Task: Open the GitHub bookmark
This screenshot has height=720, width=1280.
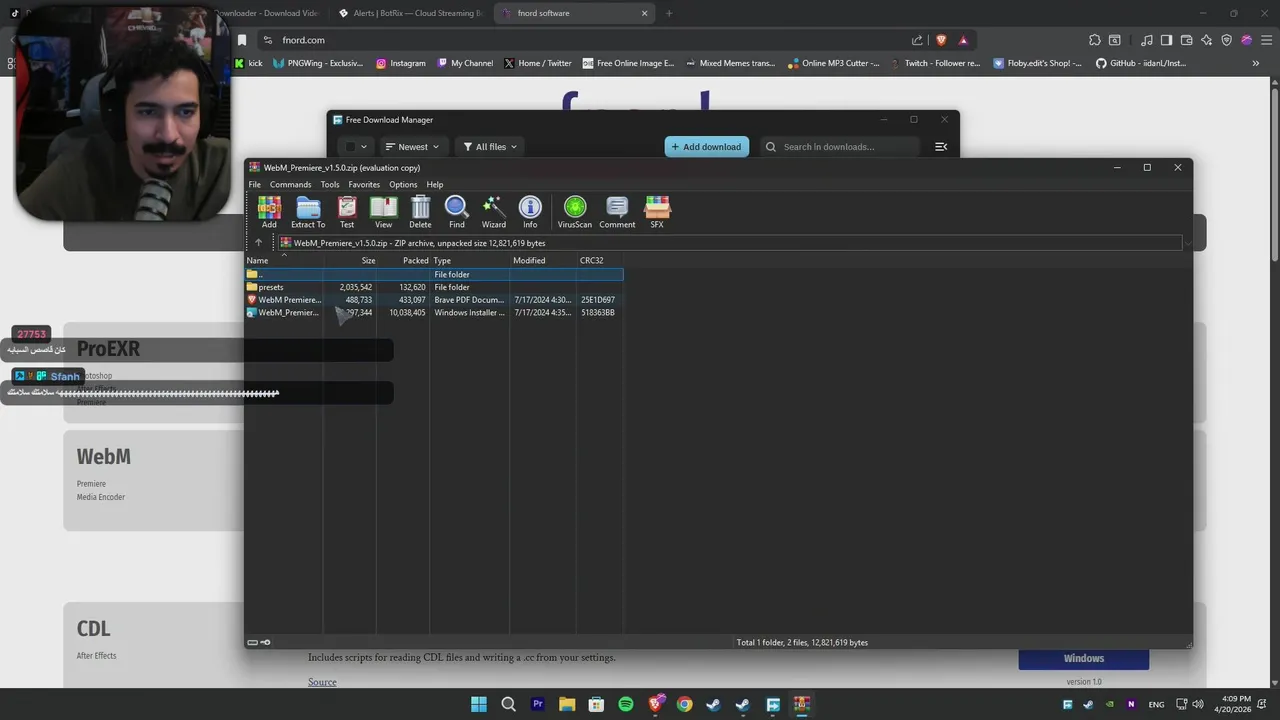Action: coord(1141,63)
